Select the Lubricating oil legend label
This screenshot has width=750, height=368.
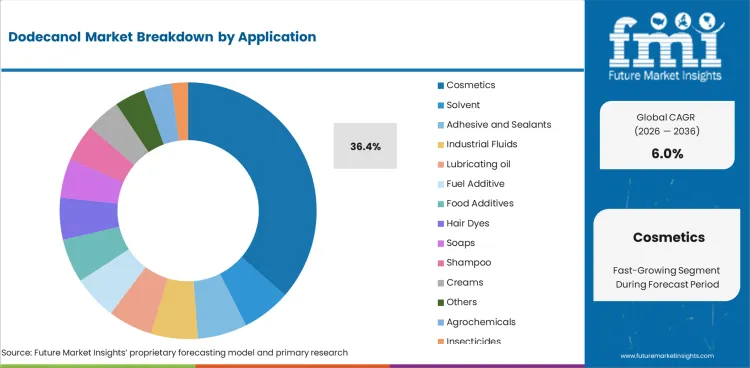(x=478, y=164)
